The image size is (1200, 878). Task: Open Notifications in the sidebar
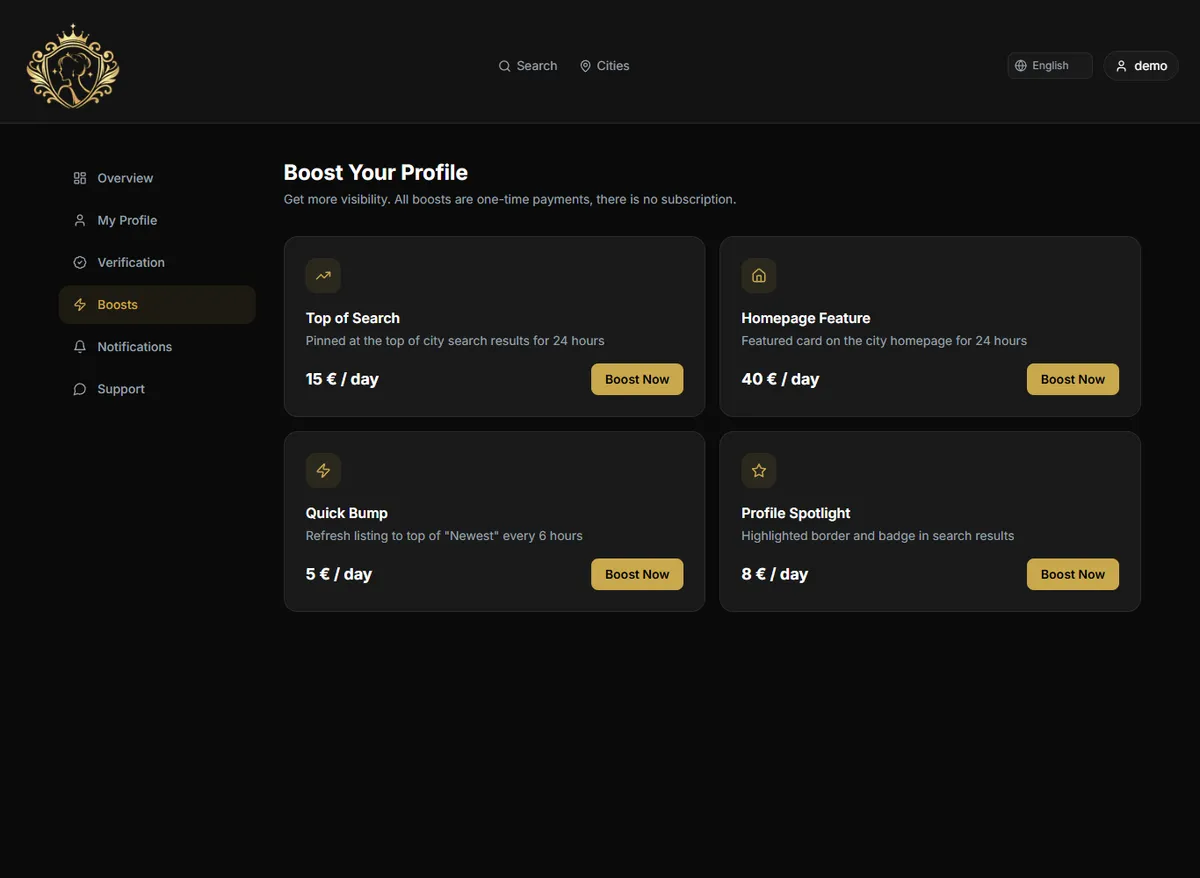point(157,347)
